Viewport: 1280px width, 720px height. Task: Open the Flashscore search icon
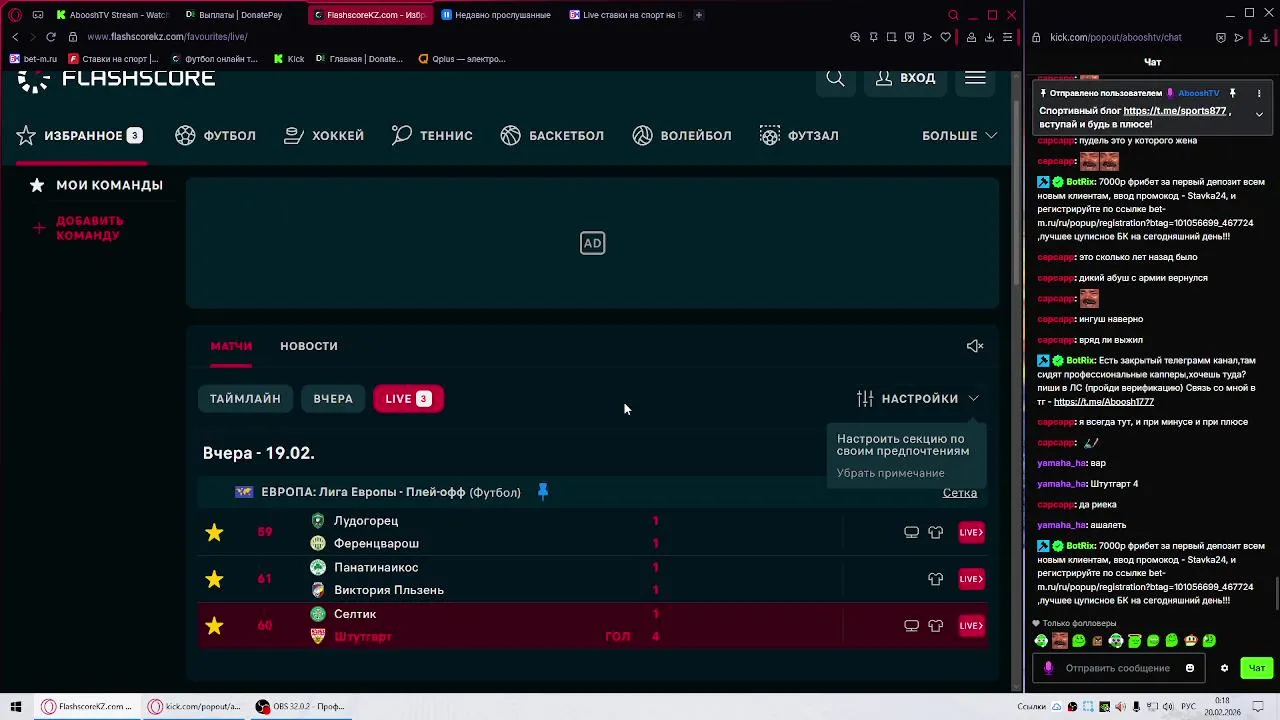835,78
